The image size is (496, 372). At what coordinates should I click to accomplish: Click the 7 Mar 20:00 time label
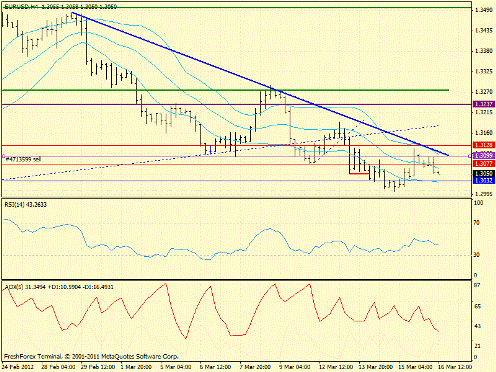pos(255,367)
